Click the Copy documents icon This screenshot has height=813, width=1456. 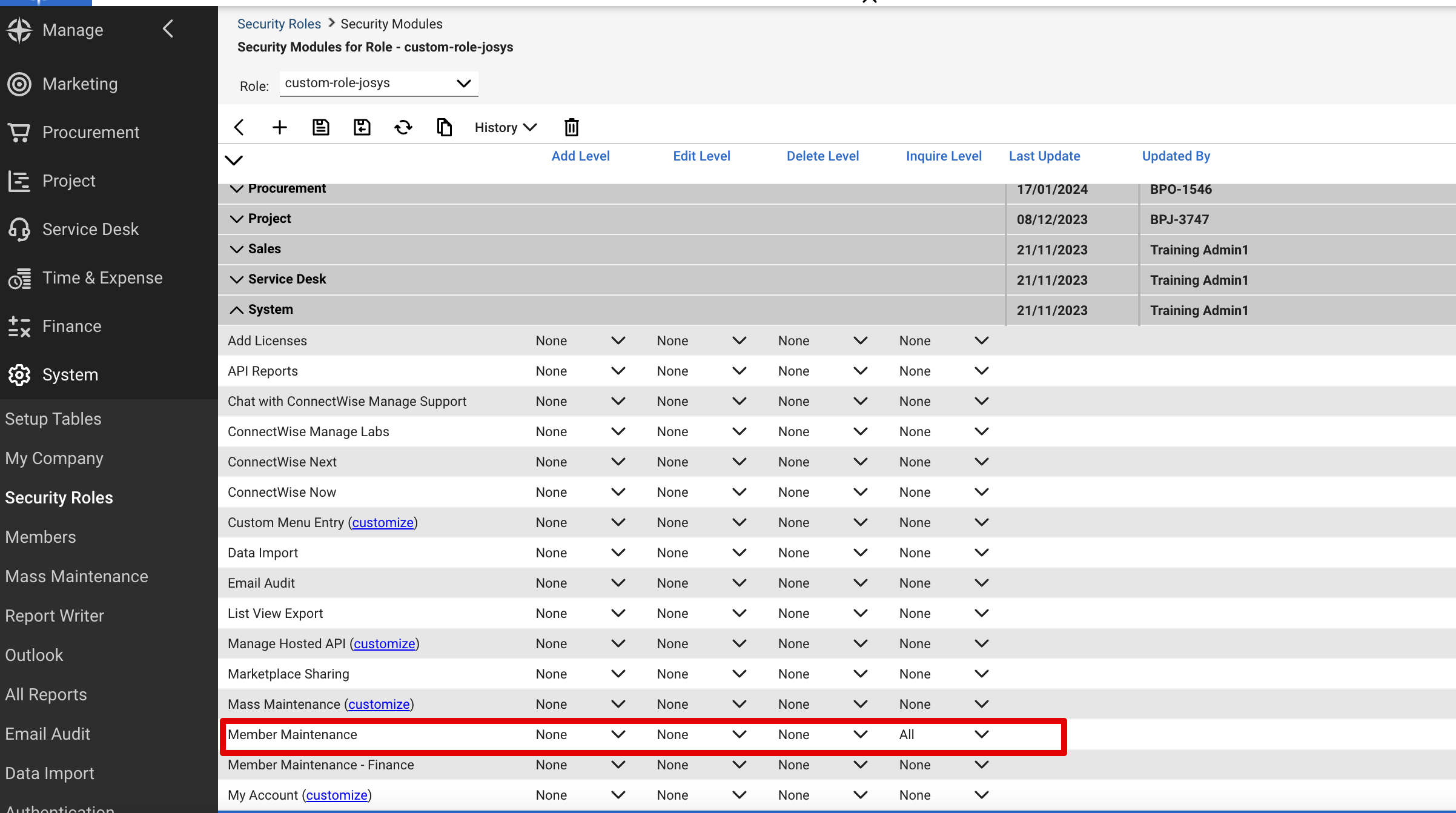[444, 127]
